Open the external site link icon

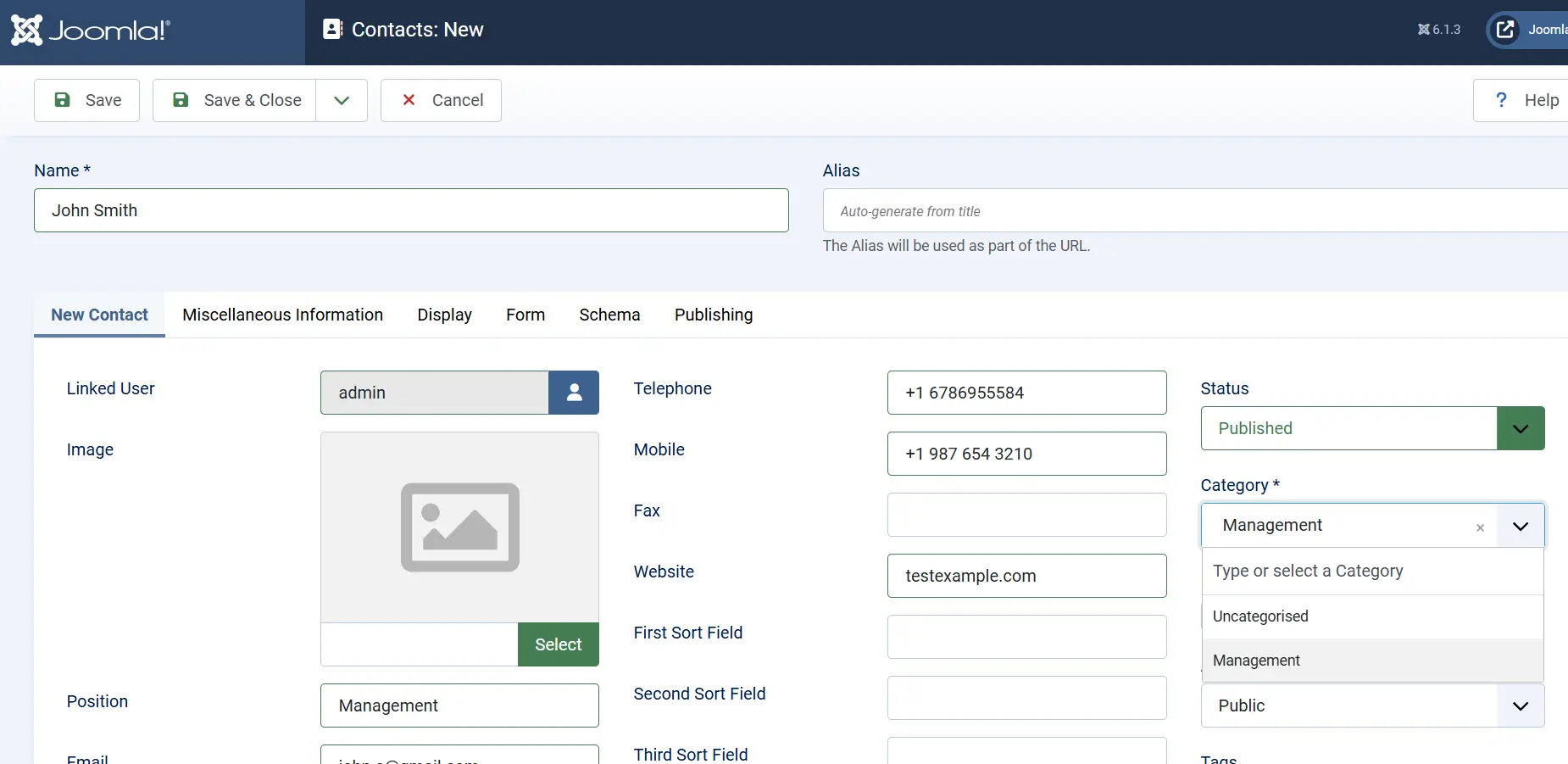(1505, 30)
